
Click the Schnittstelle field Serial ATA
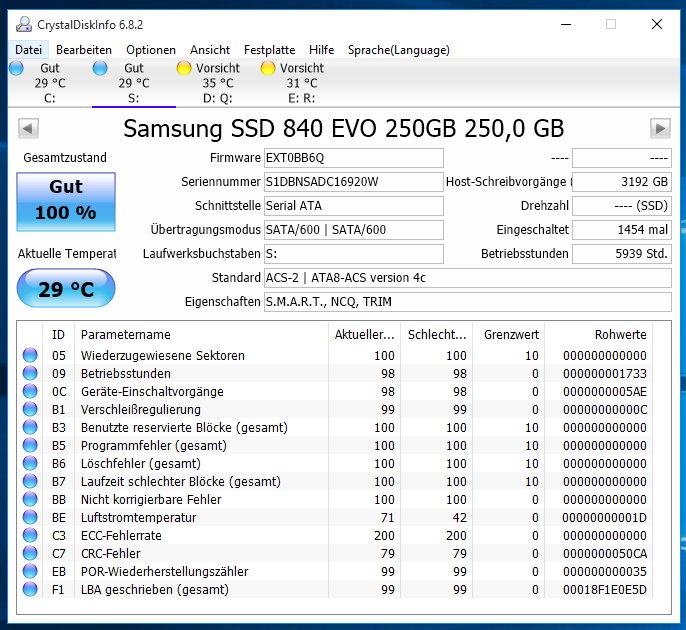pyautogui.click(x=354, y=206)
